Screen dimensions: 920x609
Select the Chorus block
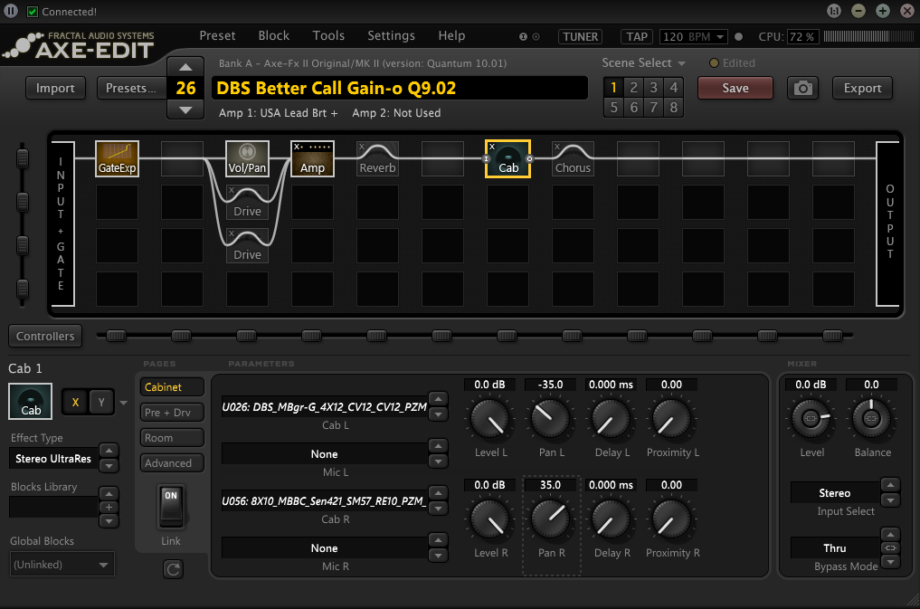coord(572,158)
